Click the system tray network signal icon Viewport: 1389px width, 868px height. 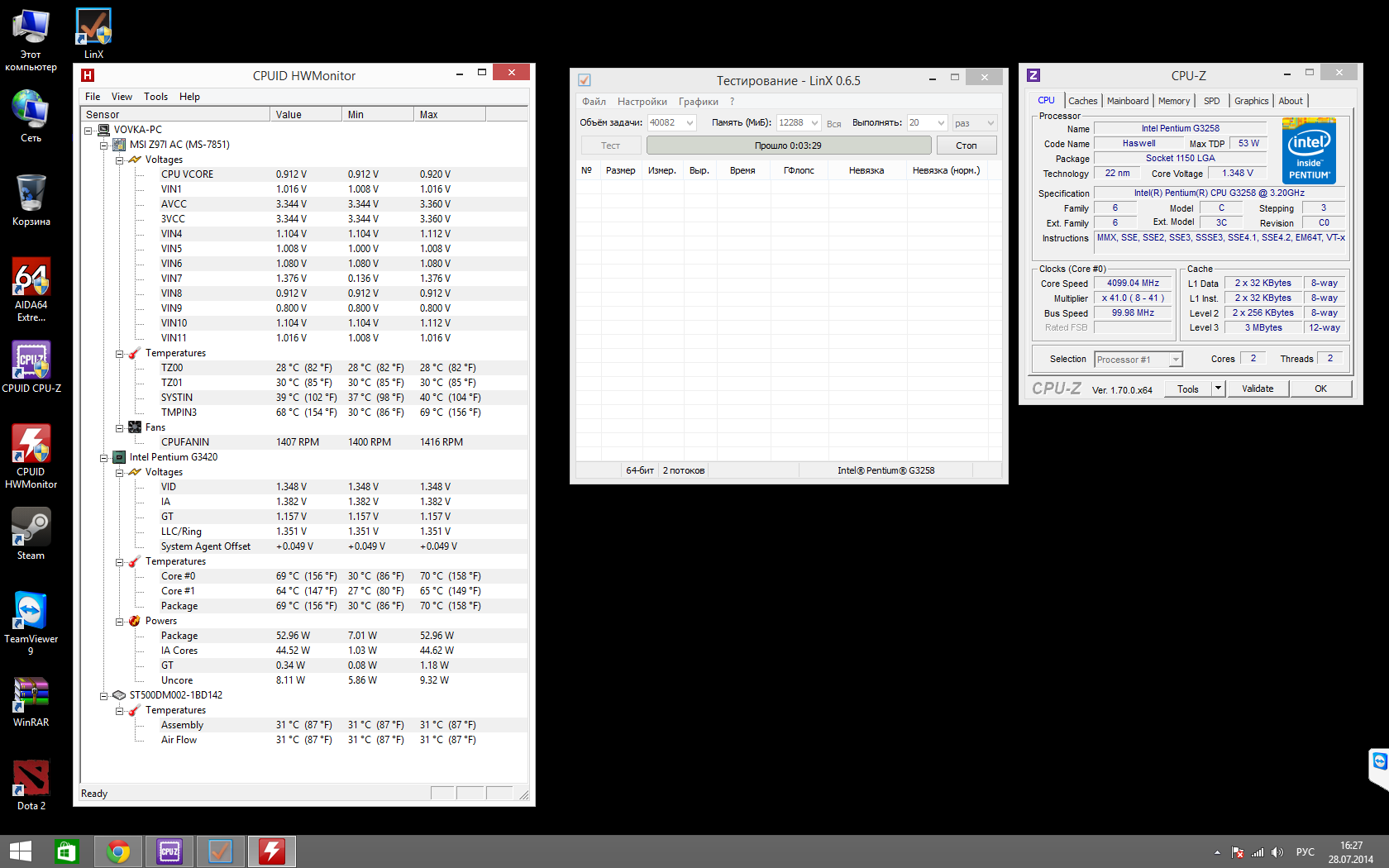point(1258,852)
